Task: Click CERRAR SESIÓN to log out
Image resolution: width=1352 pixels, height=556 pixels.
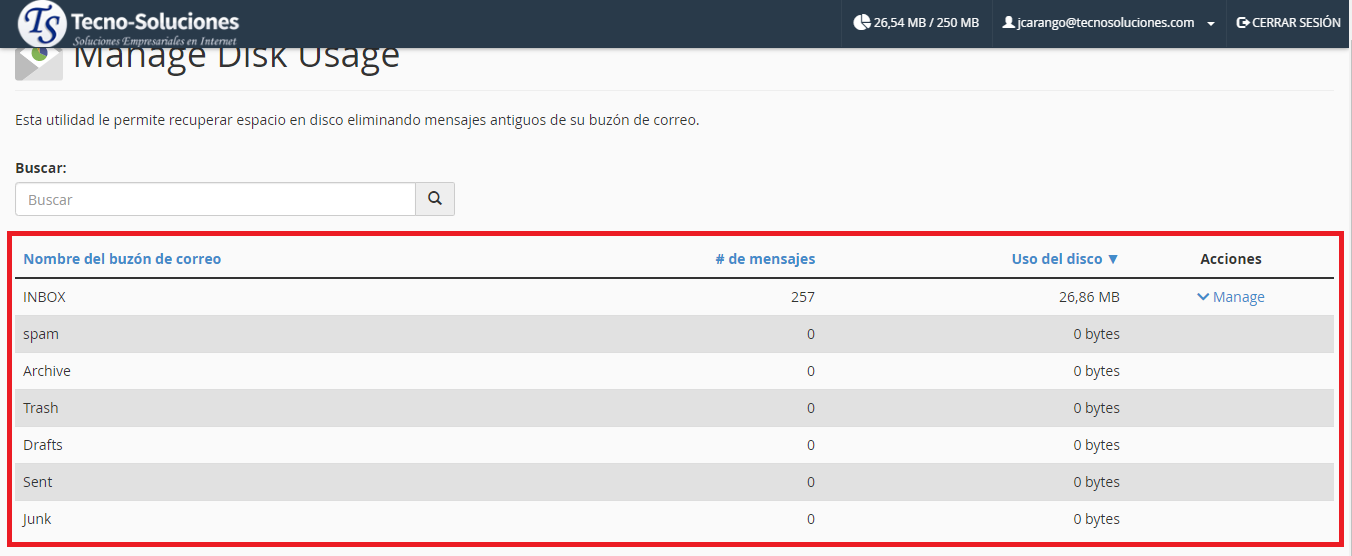Action: 1296,23
